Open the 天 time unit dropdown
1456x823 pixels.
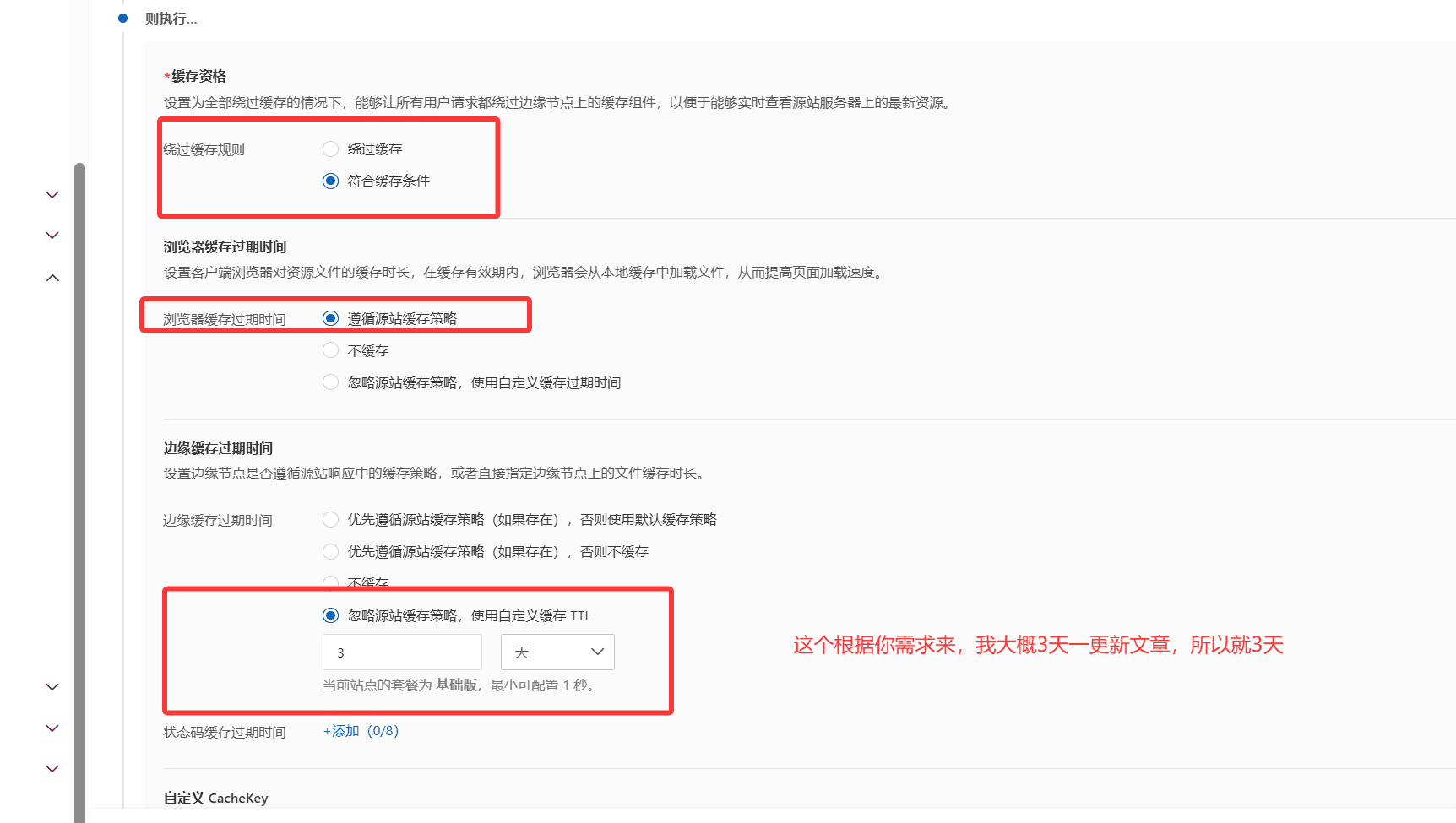(x=557, y=652)
